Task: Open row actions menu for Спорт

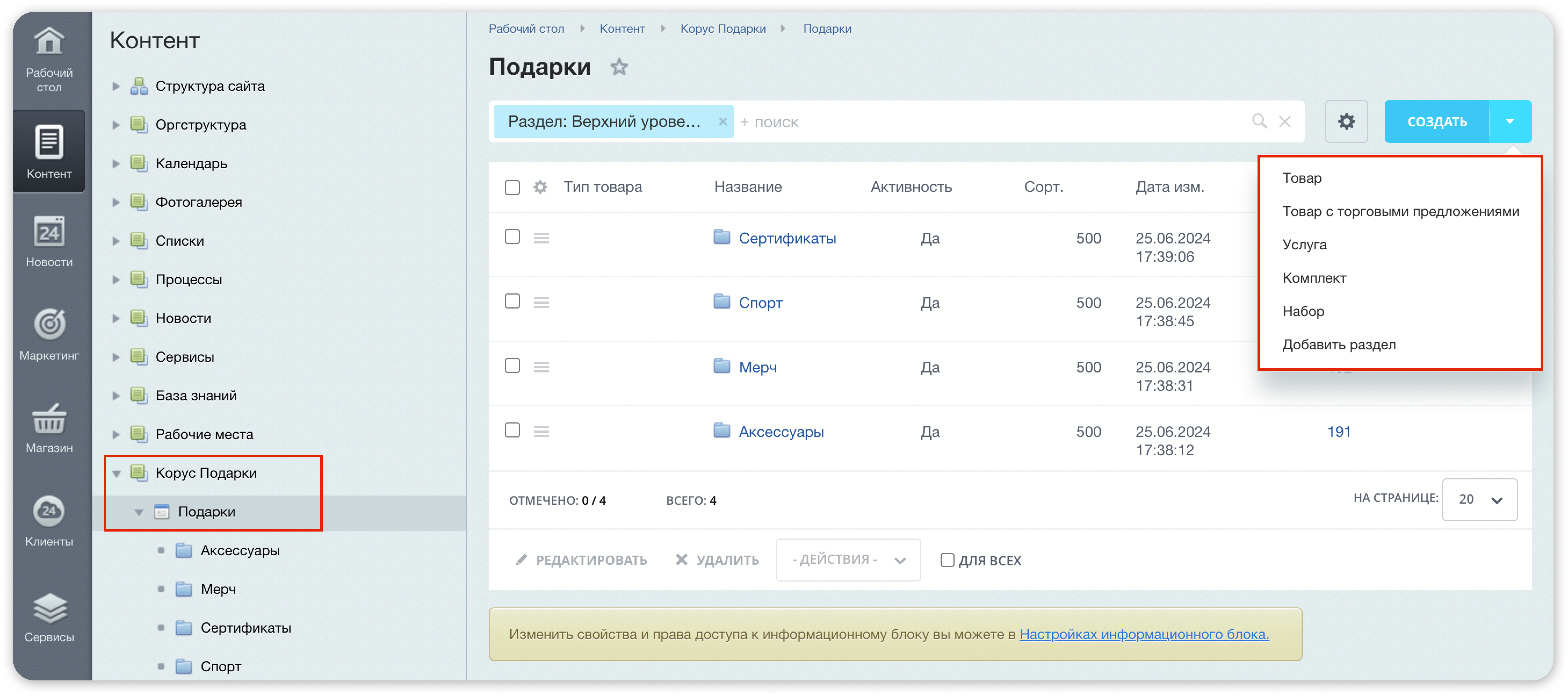Action: point(541,303)
